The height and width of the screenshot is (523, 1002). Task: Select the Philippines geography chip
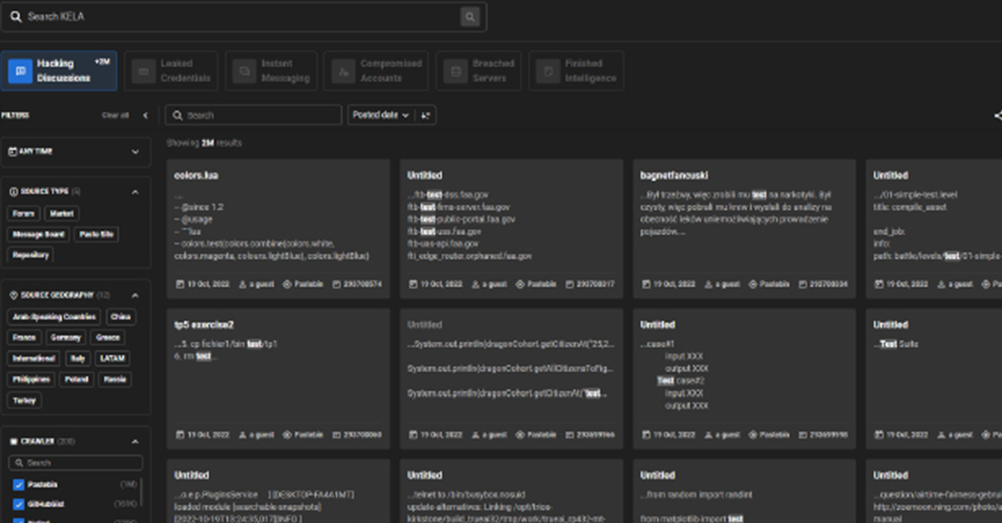[31, 380]
